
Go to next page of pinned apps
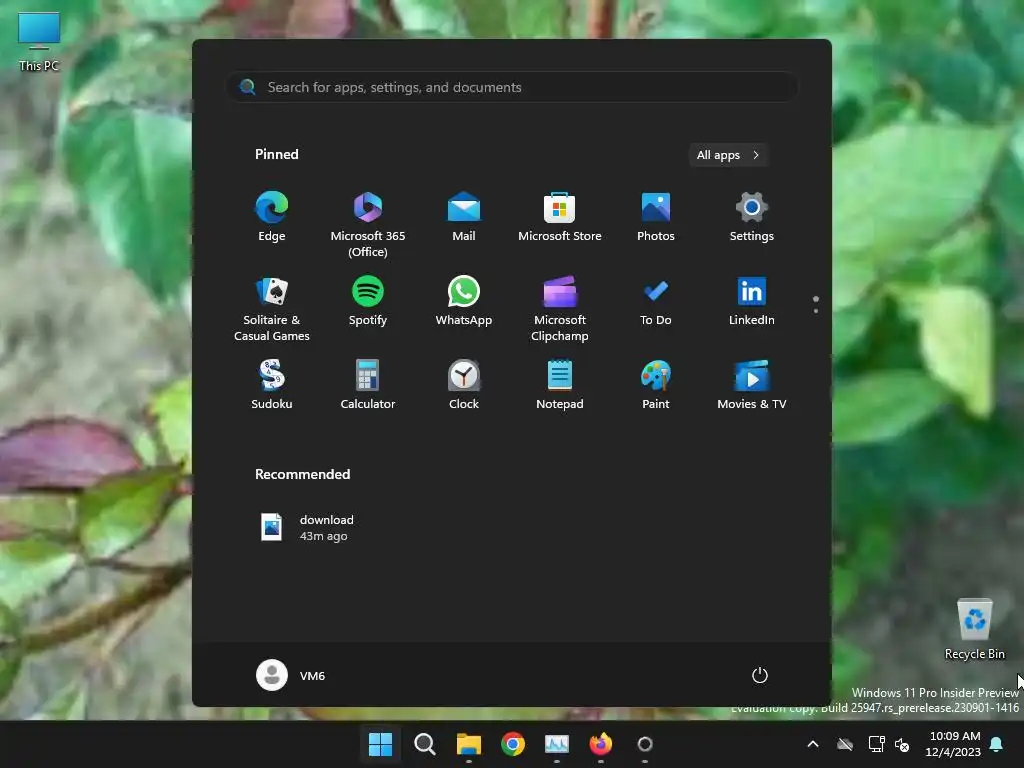tap(816, 311)
